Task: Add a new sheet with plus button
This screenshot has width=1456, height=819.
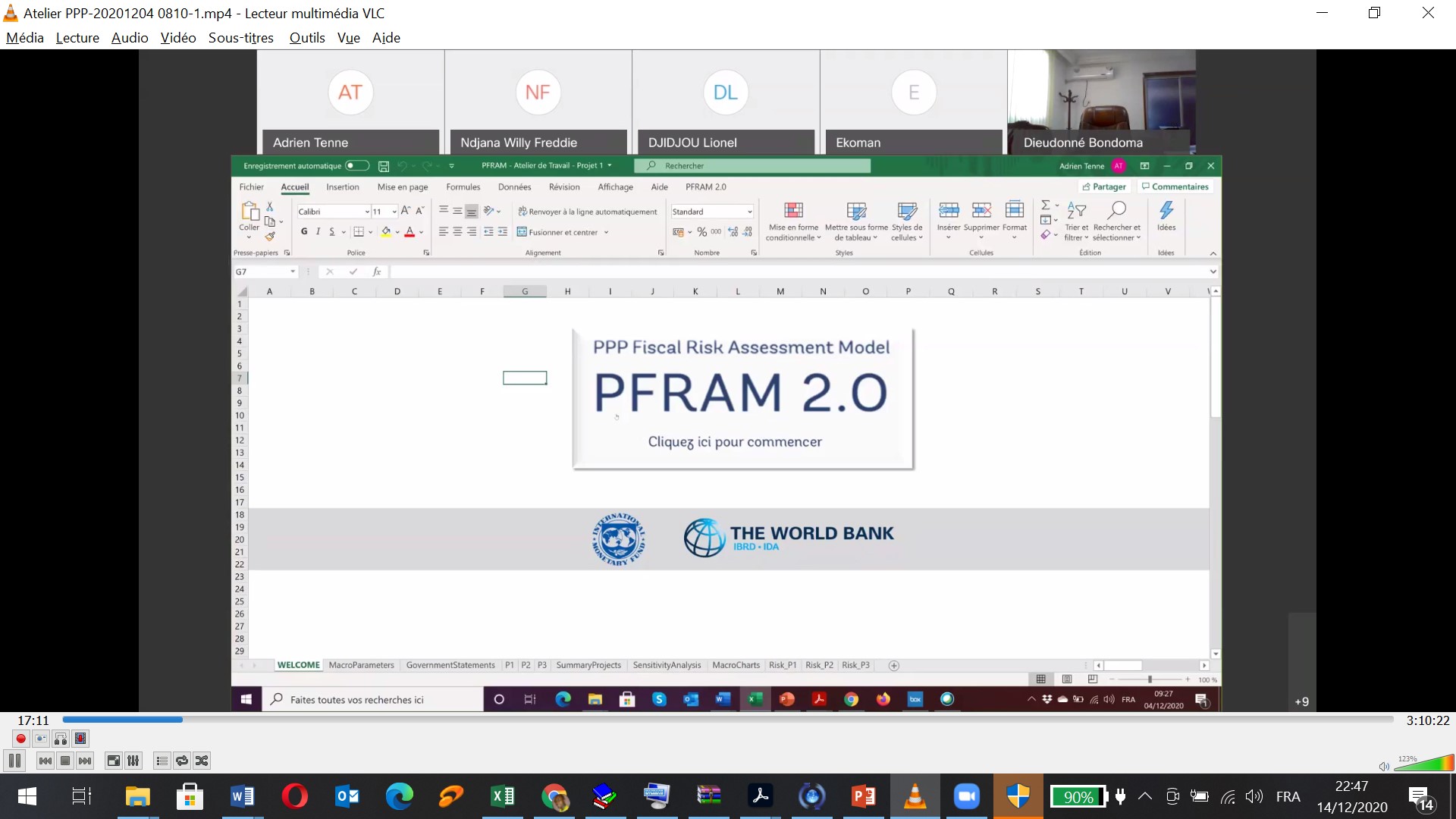Action: tap(894, 666)
